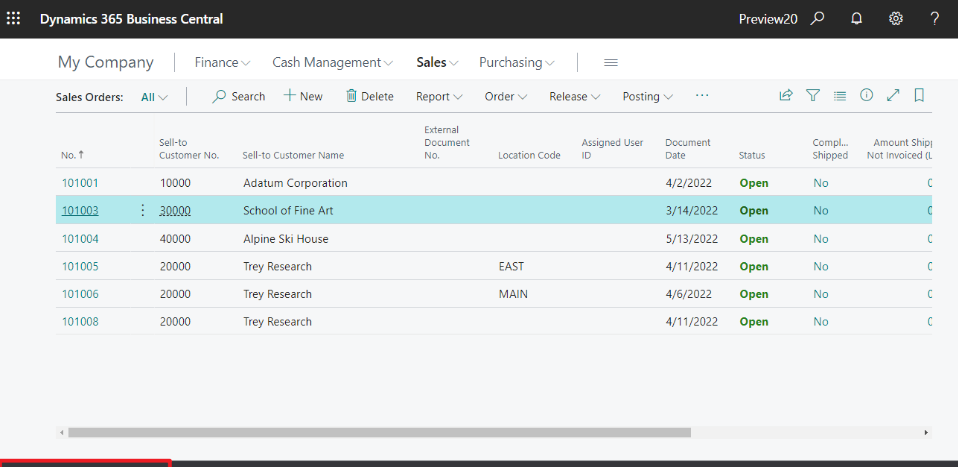Click the search magnifier in the top bar
The height and width of the screenshot is (467, 958).
pos(817,18)
